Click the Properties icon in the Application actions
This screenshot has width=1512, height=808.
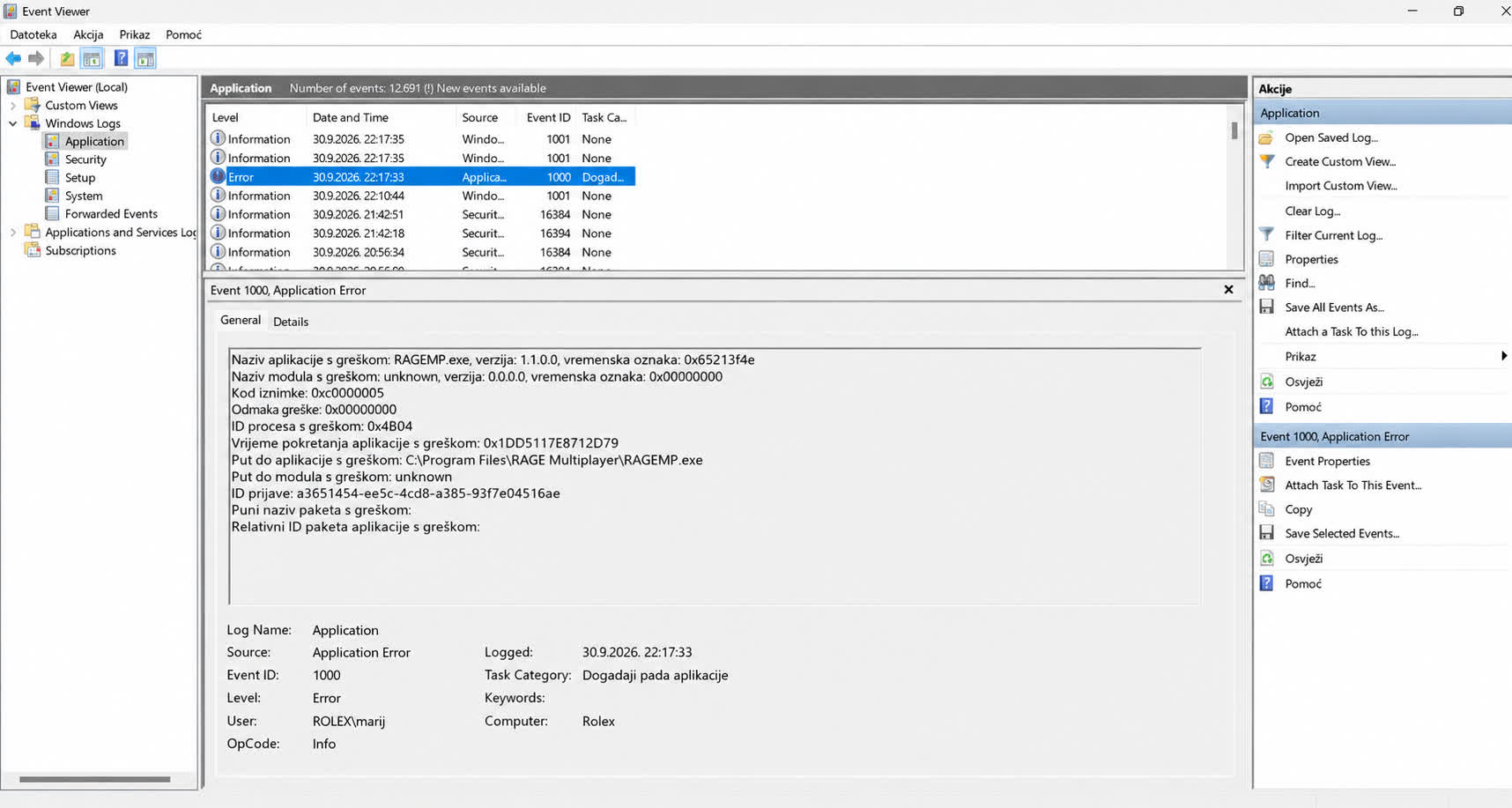(1267, 259)
